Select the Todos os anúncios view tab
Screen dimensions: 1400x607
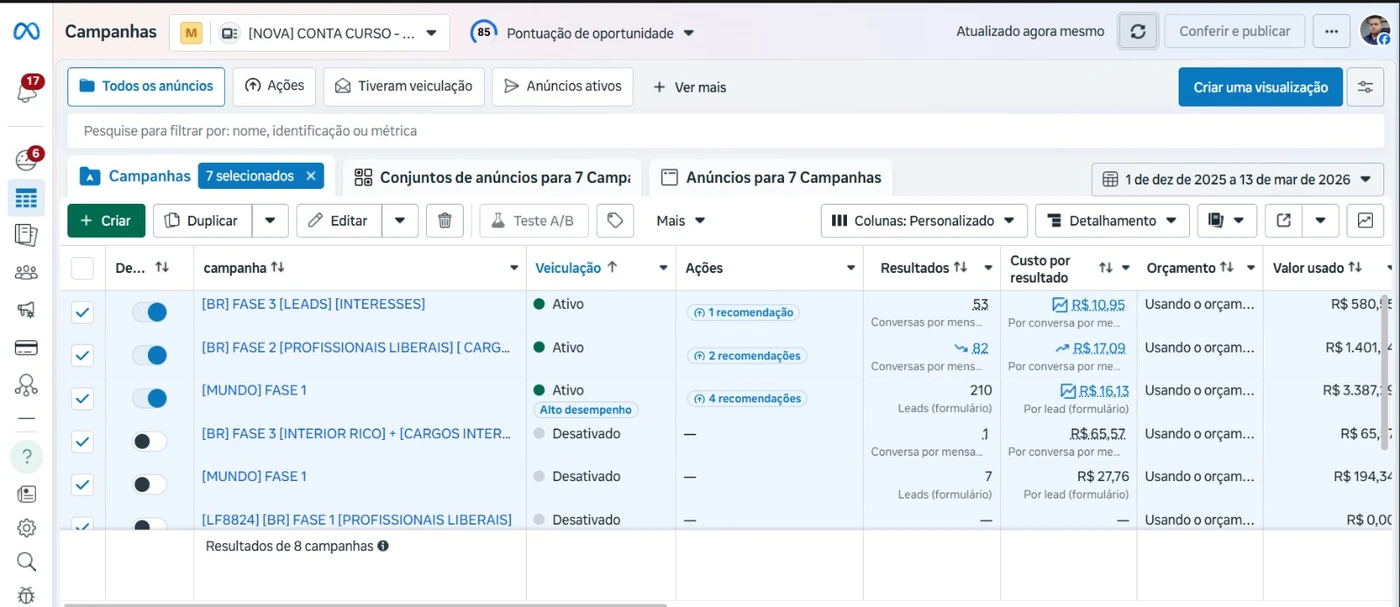coord(146,87)
